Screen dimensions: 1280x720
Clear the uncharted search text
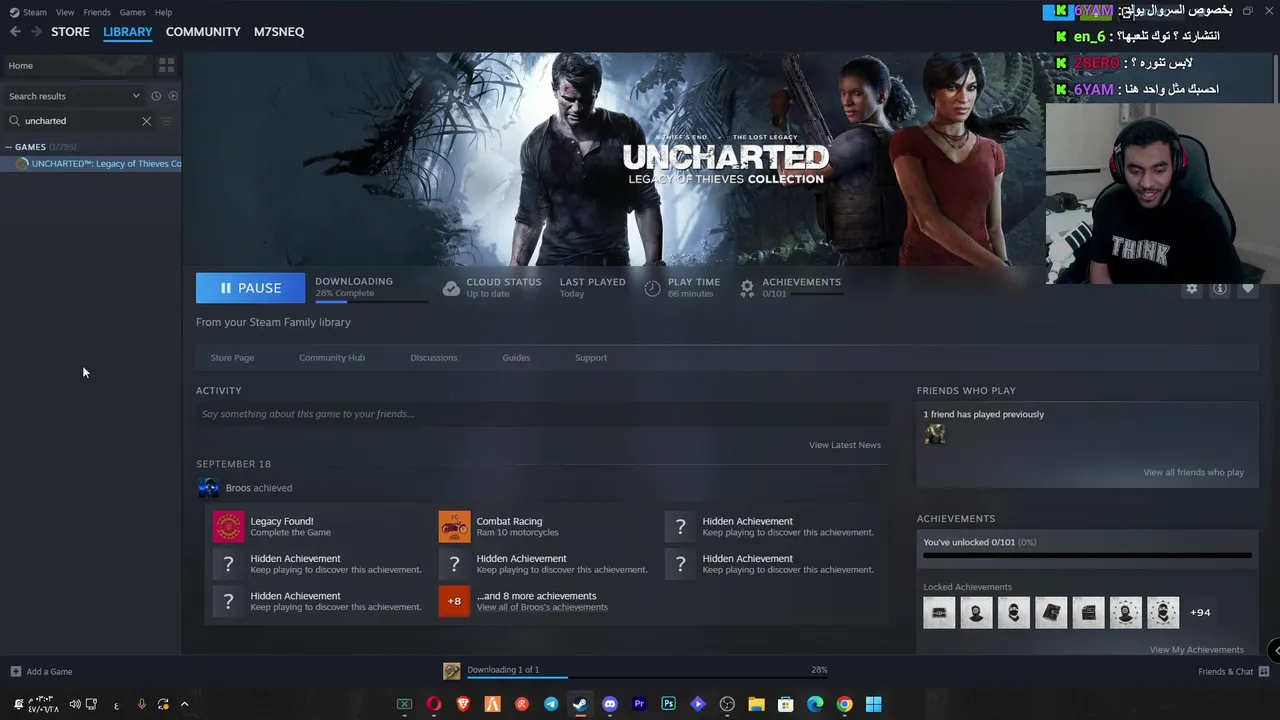tap(146, 121)
